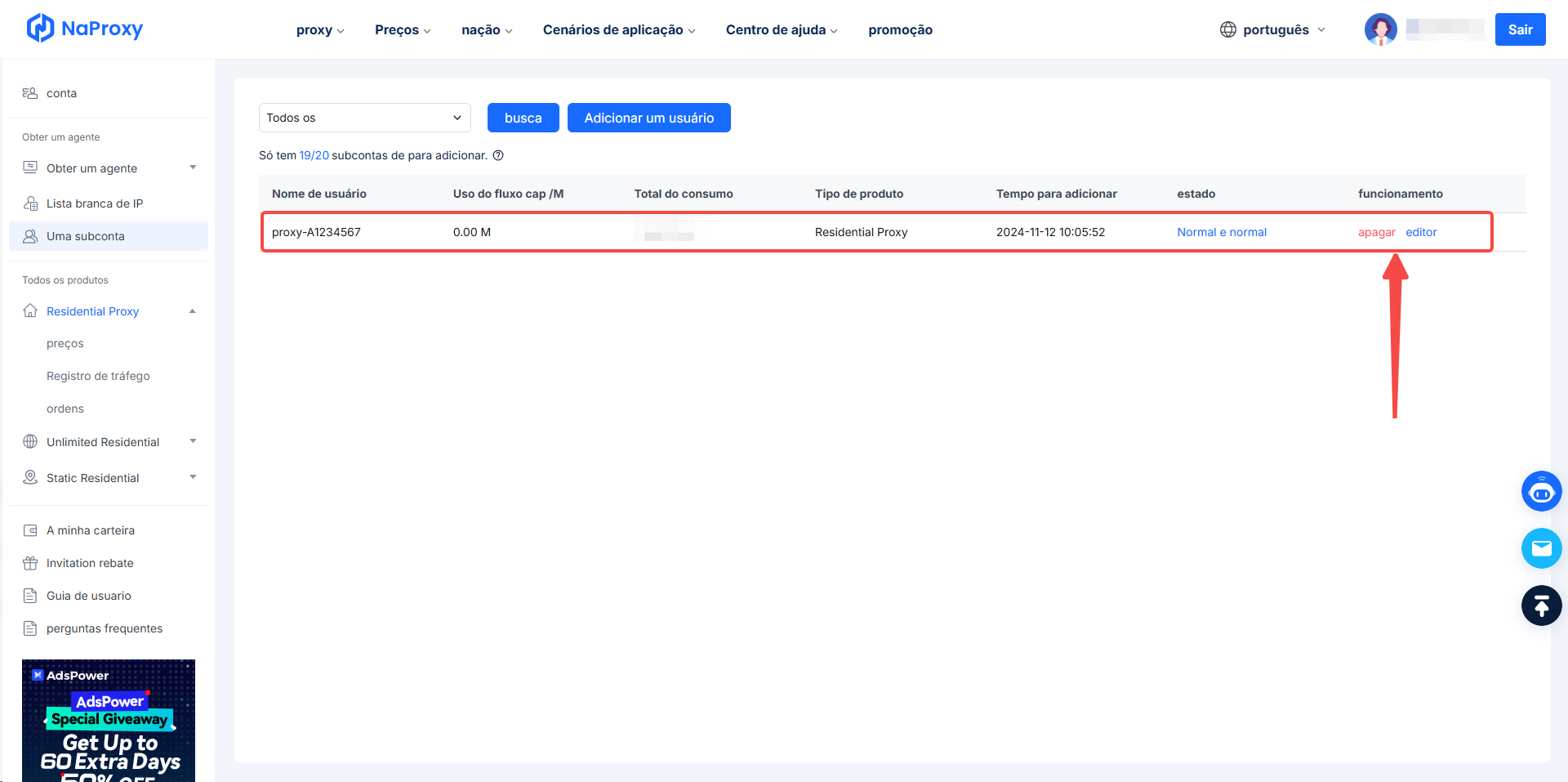Click the 2024-11-12 10:05:52 timestamp cell
Image resolution: width=1568 pixels, height=782 pixels.
1050,232
